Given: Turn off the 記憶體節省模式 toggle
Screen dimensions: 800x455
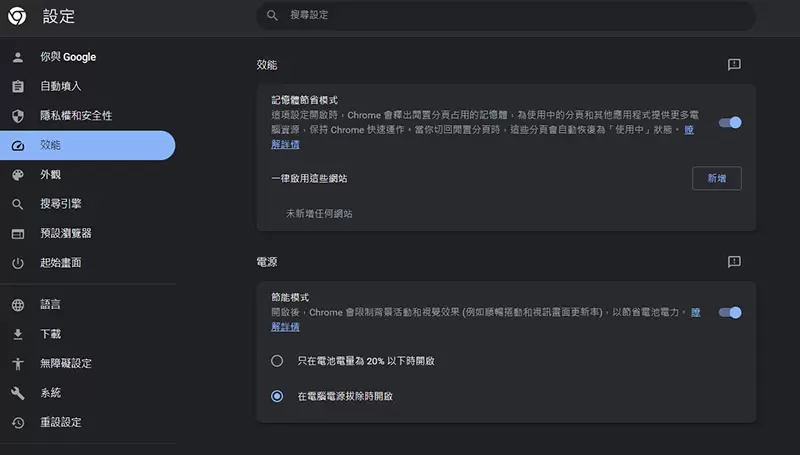Looking at the screenshot, I should click(731, 123).
